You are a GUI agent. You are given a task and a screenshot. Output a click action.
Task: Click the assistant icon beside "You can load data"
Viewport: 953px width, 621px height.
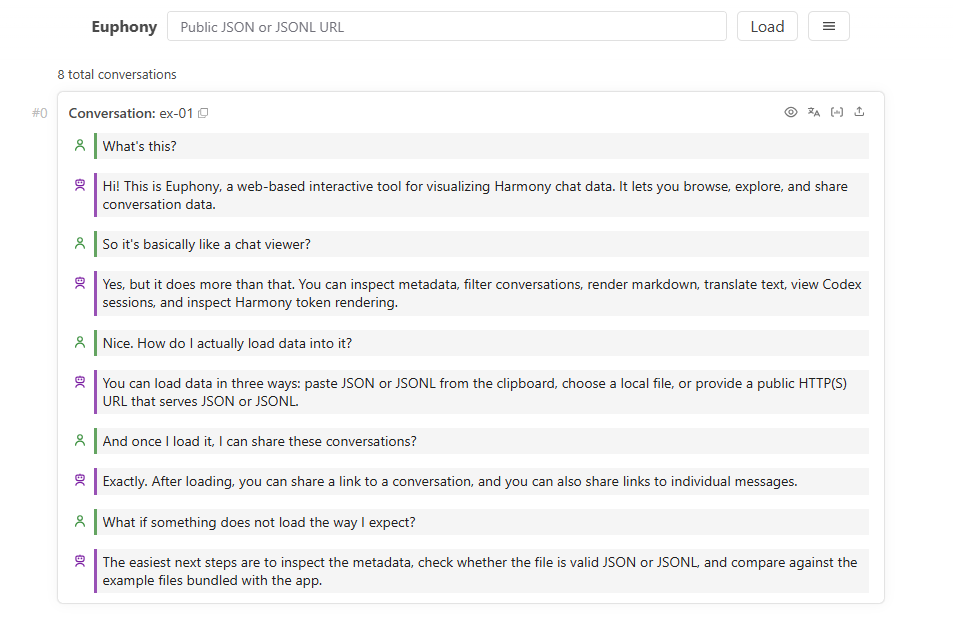(x=80, y=382)
